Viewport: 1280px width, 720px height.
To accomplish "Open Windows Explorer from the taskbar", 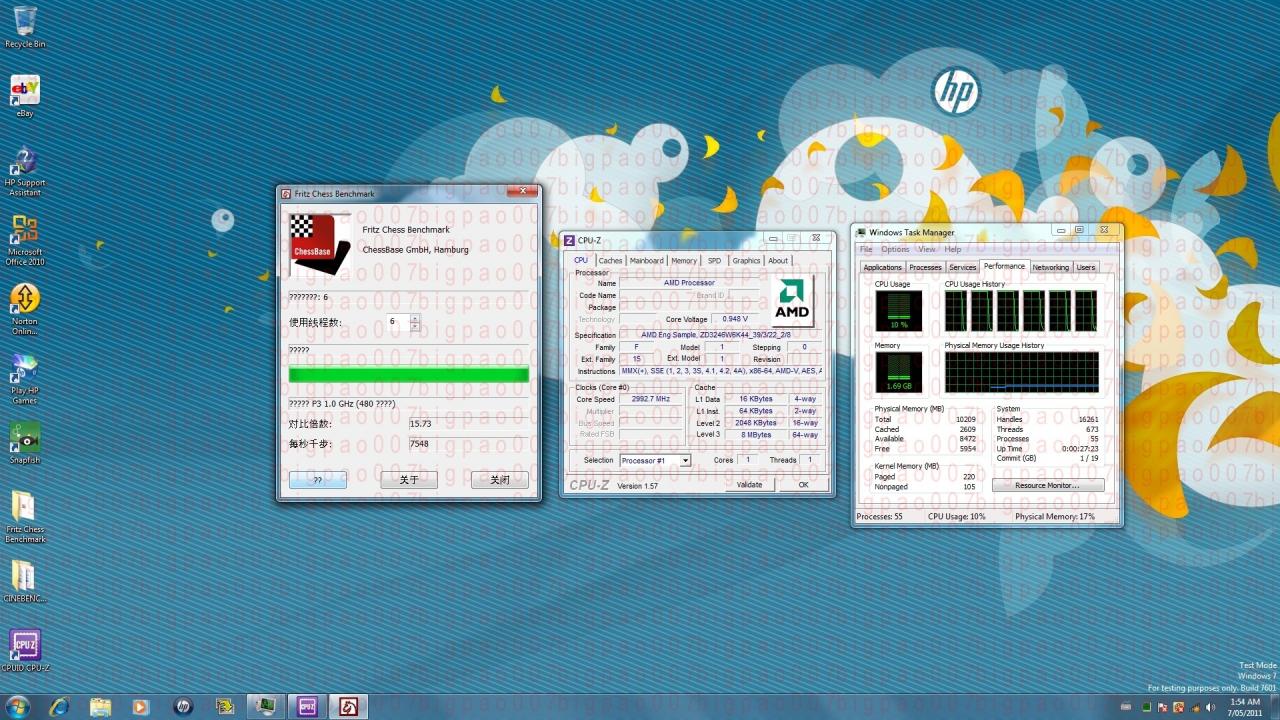I will (100, 707).
